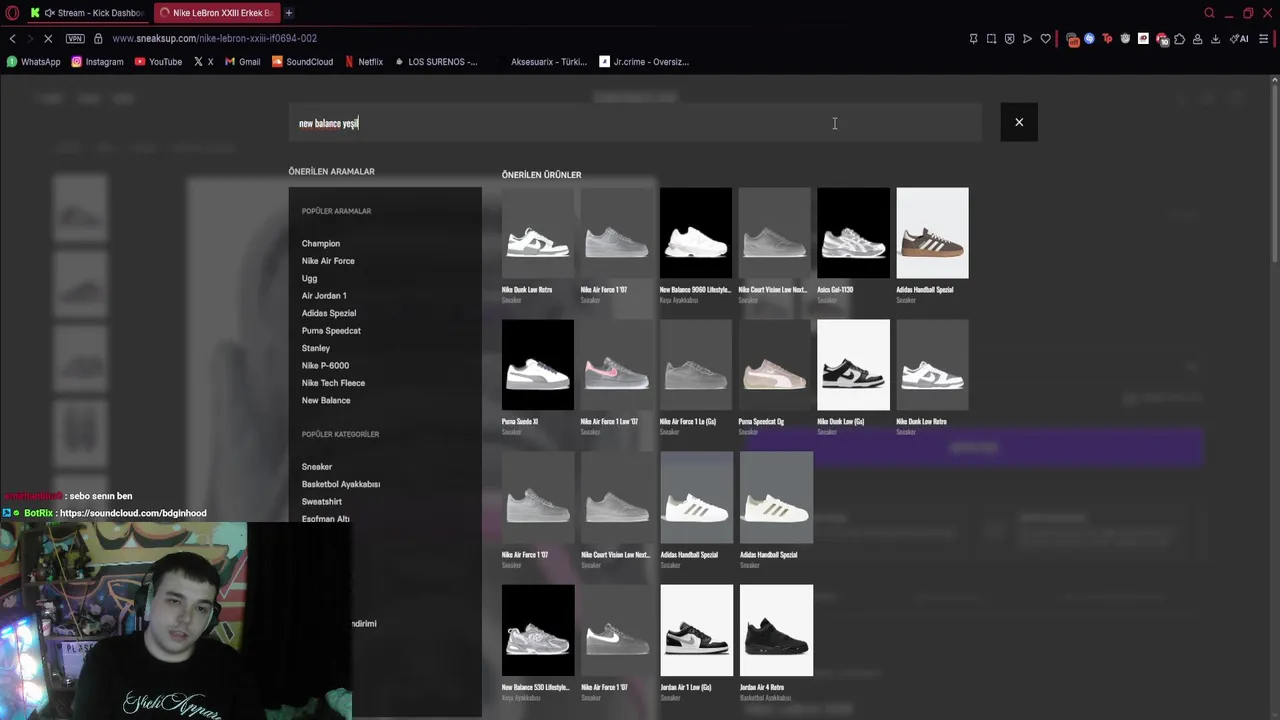This screenshot has height=720, width=1280.
Task: Toggle the VPN badge in address bar
Action: pyautogui.click(x=75, y=38)
